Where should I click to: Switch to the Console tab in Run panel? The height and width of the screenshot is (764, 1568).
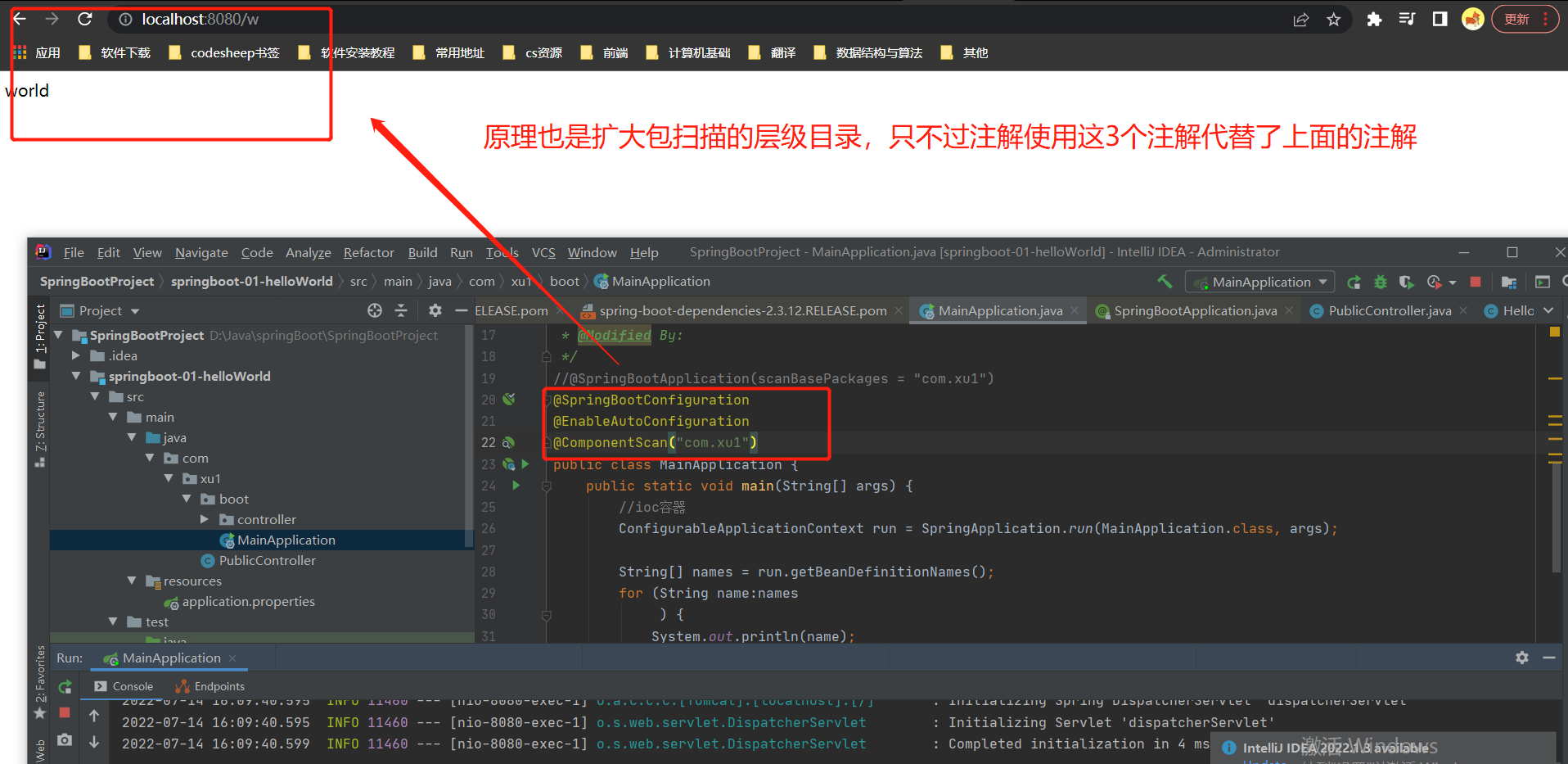(x=124, y=686)
